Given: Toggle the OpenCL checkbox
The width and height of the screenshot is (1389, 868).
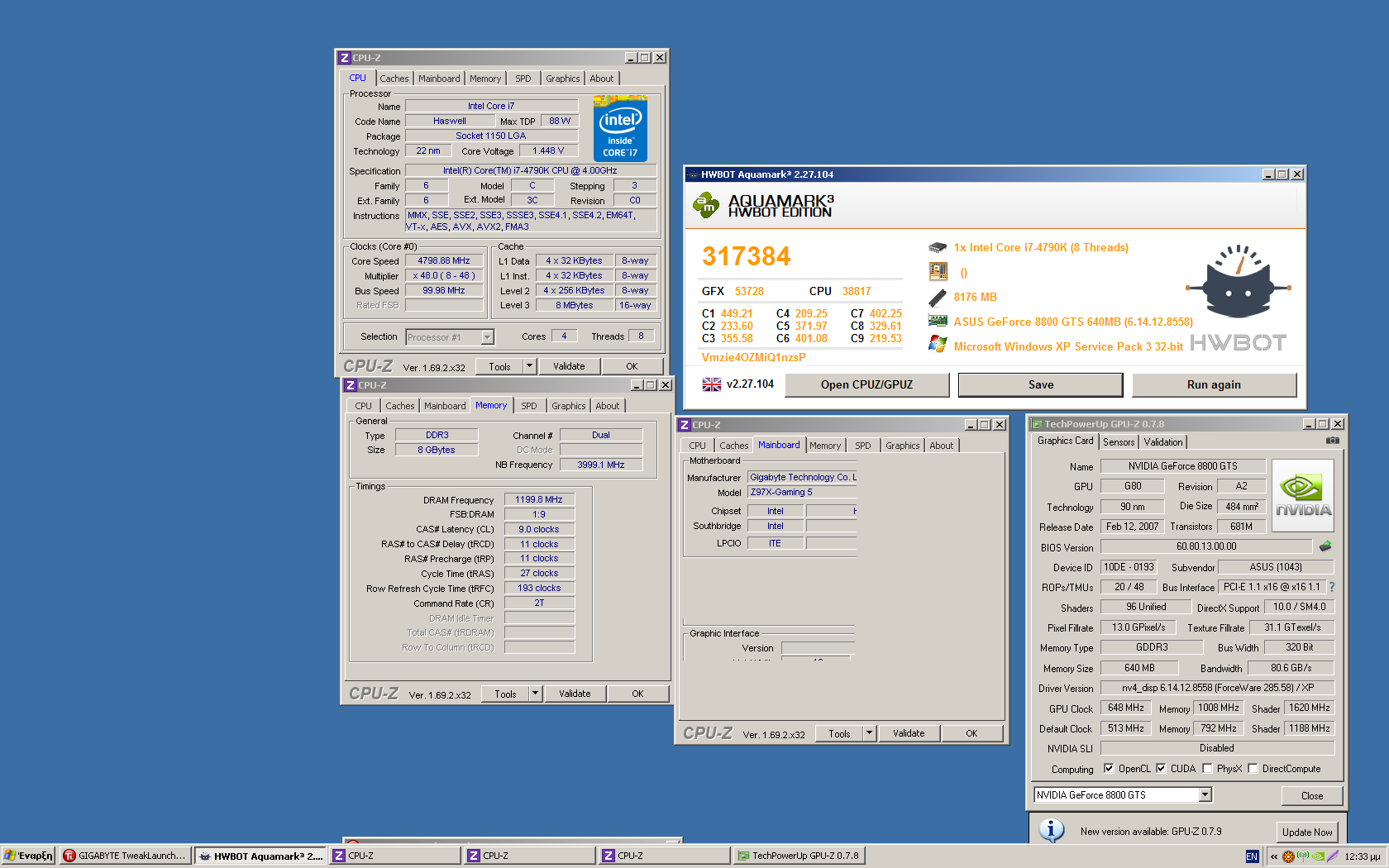Looking at the screenshot, I should (x=1109, y=768).
